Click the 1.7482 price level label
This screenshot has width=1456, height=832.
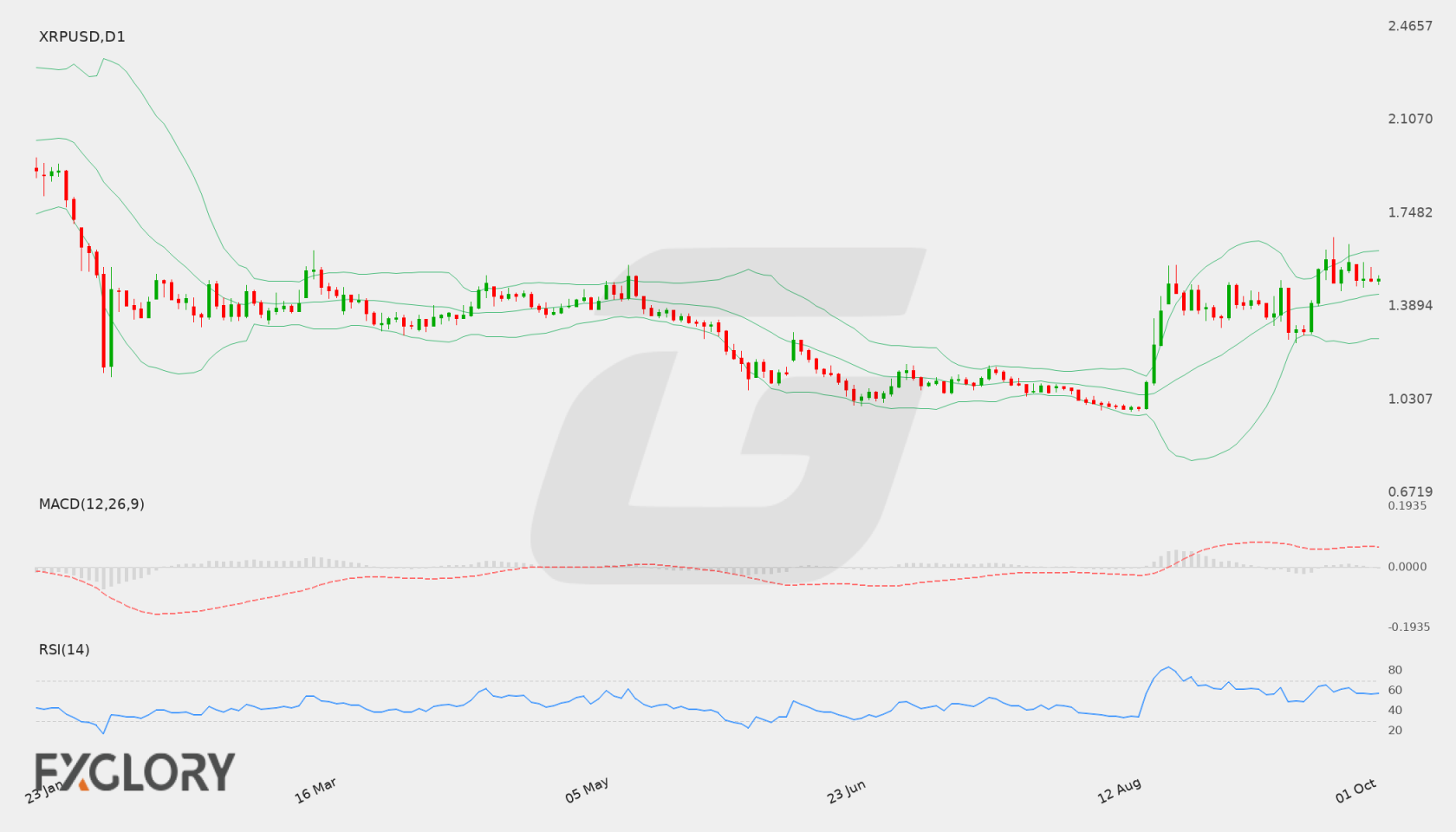1410,212
